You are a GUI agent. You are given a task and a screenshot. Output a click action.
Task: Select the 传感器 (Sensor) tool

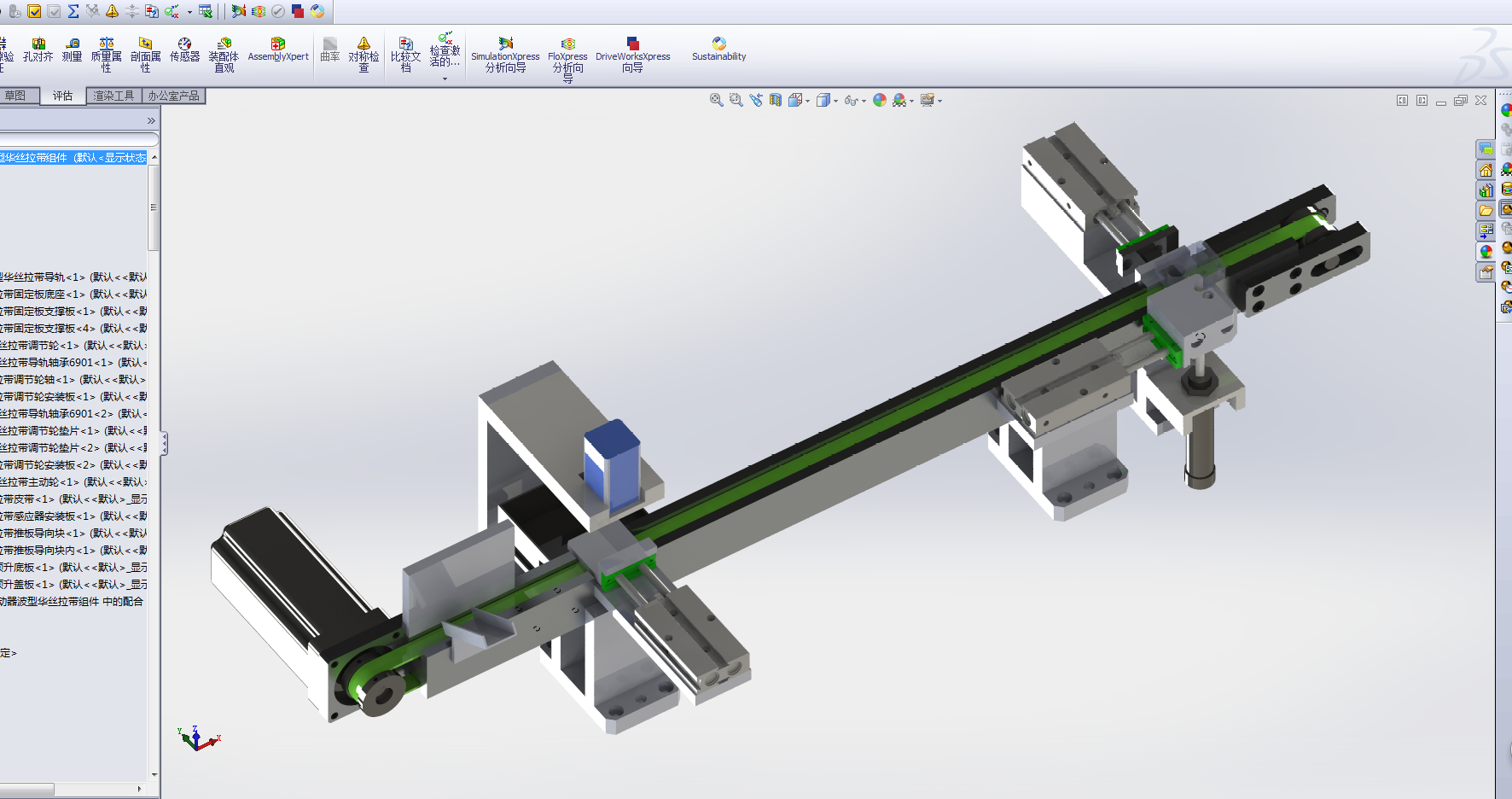point(184,50)
